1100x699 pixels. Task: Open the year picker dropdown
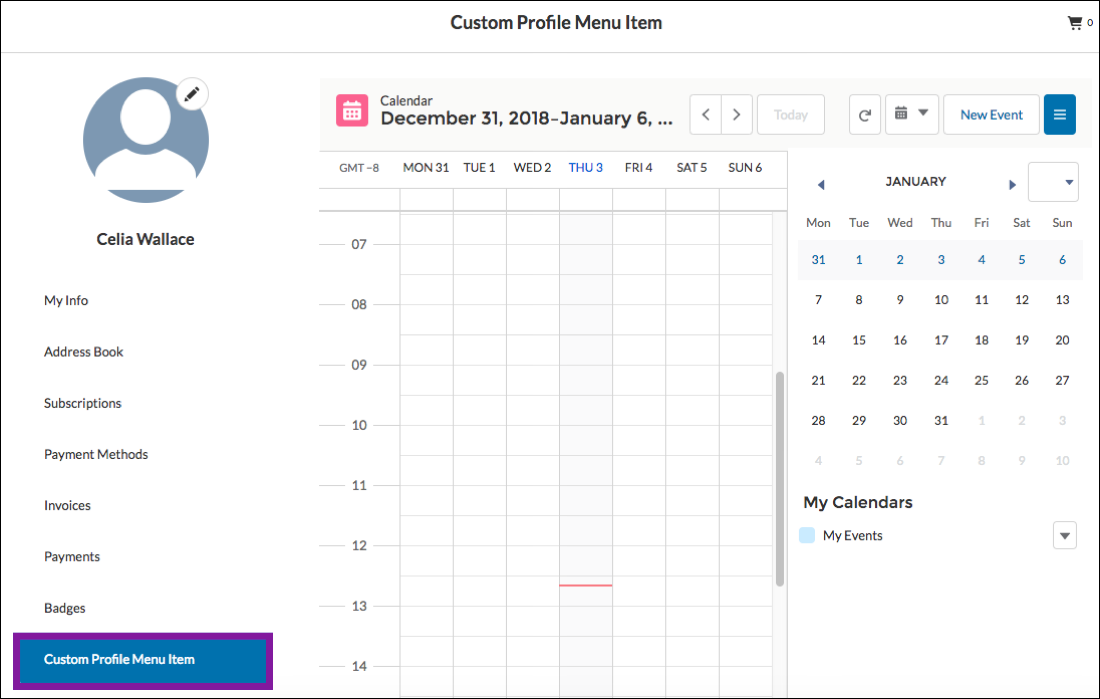[1054, 182]
